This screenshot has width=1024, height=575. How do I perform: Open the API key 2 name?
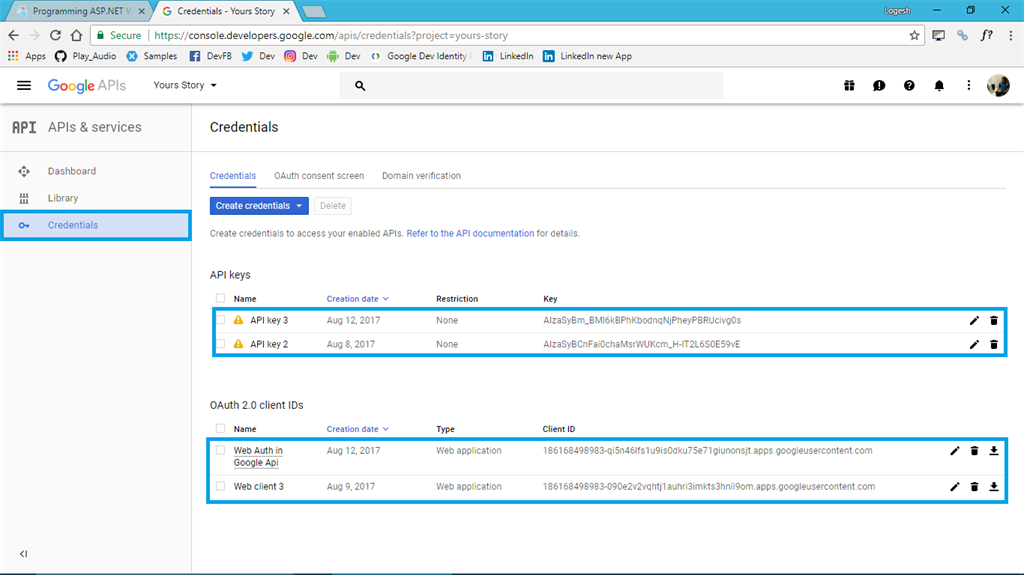click(269, 344)
